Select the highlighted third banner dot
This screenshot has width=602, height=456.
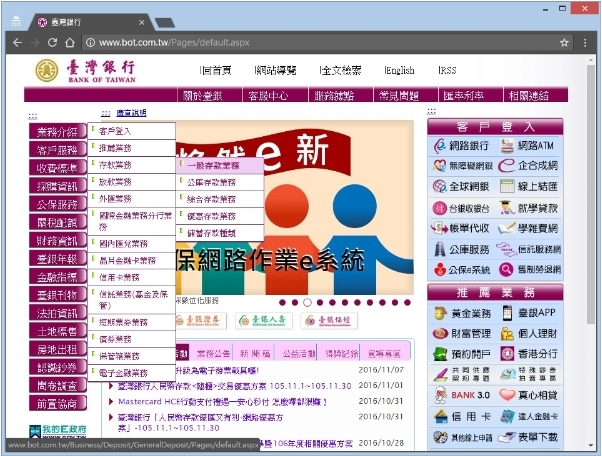point(307,302)
